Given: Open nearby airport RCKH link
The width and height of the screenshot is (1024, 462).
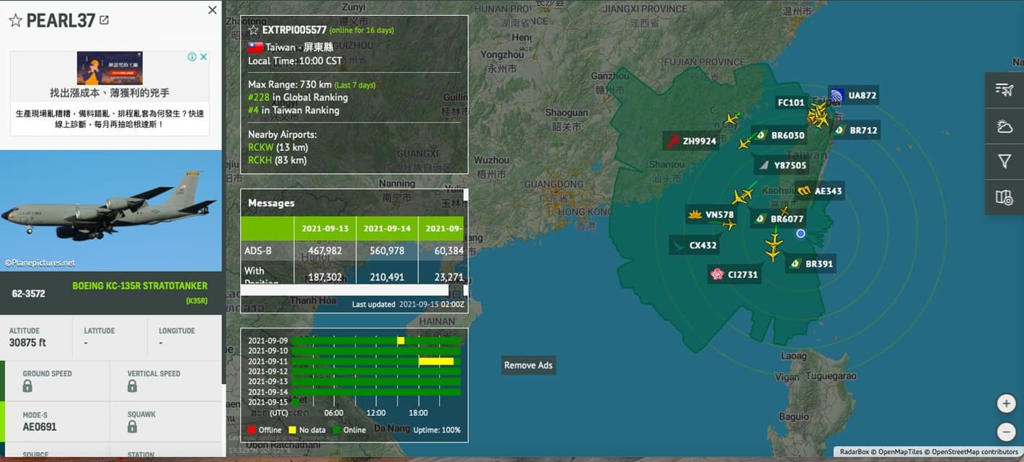Looking at the screenshot, I should click(x=261, y=160).
